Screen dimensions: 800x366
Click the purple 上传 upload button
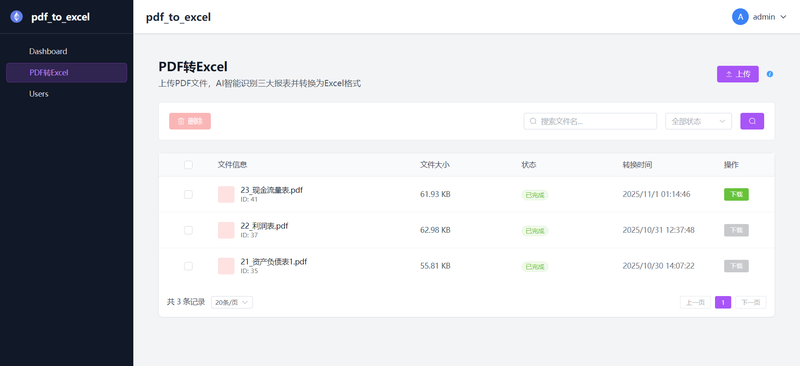click(738, 74)
